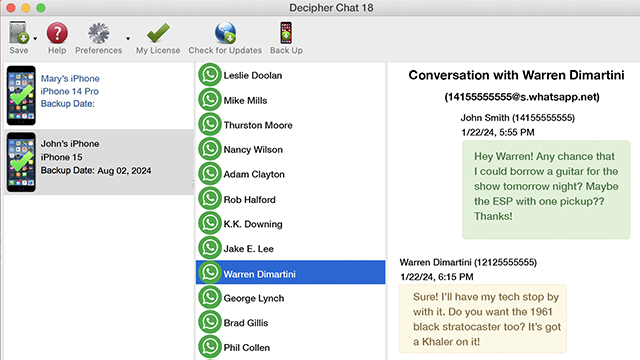Click the yellow "Sure! I'll have my tech" bubble
Viewport: 640px width, 360px height.
[483, 319]
